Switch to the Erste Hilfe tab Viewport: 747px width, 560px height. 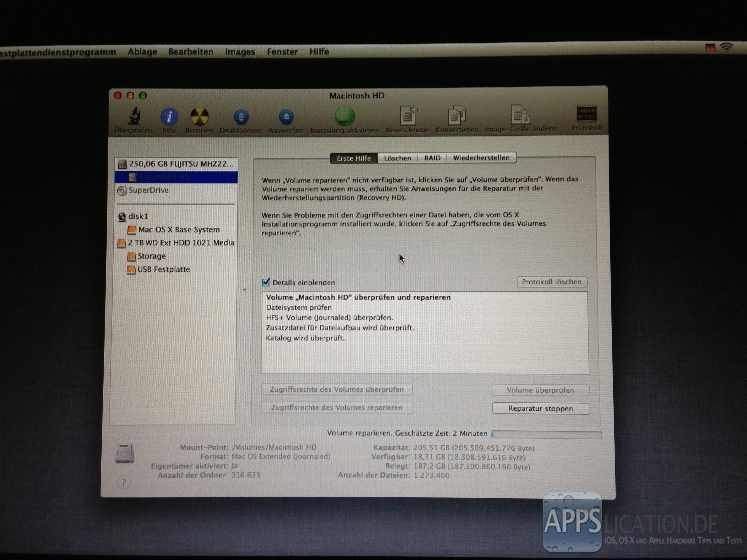coord(353,158)
